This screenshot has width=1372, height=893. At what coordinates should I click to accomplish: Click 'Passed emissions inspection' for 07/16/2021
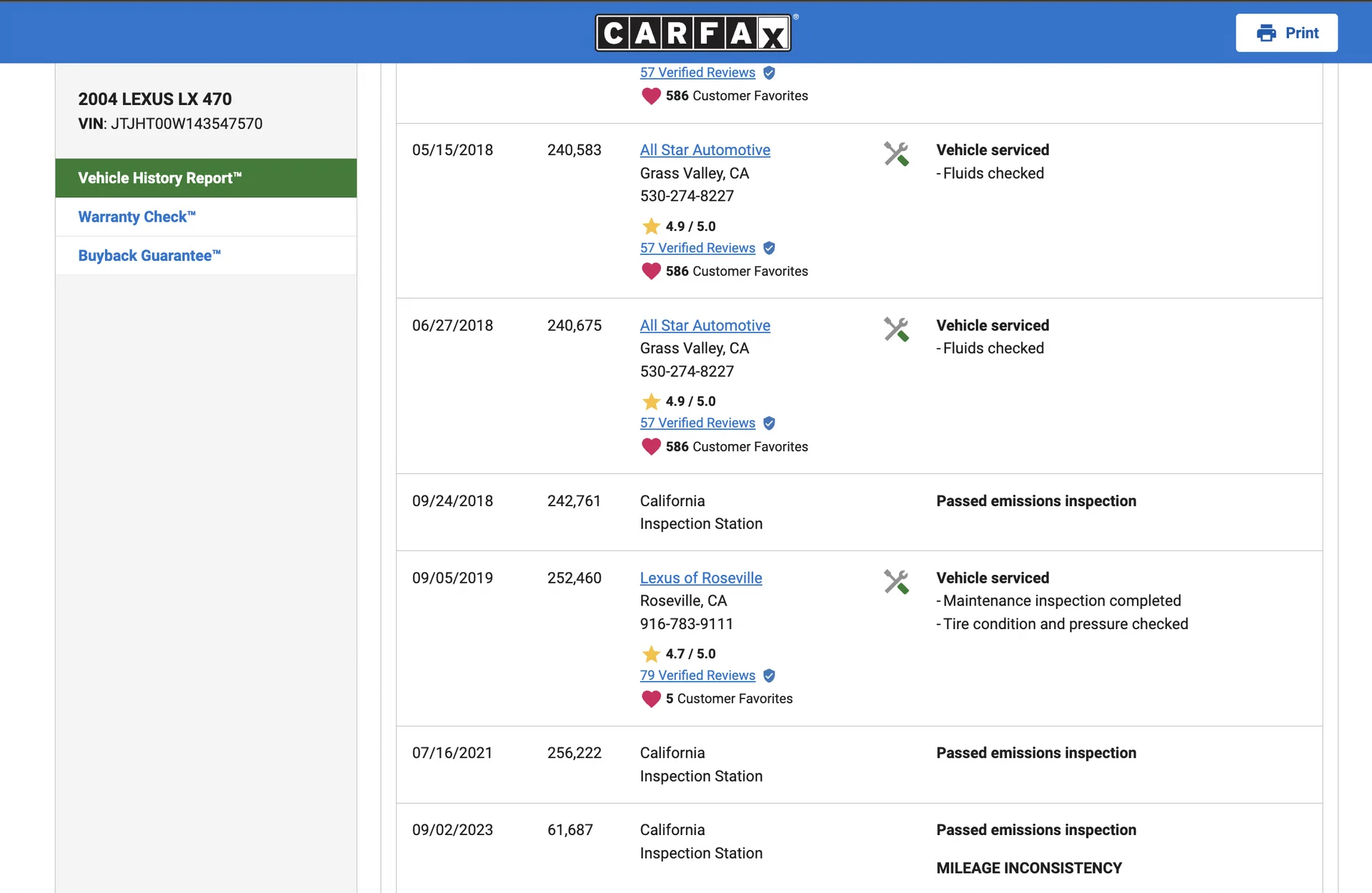pyautogui.click(x=1036, y=753)
